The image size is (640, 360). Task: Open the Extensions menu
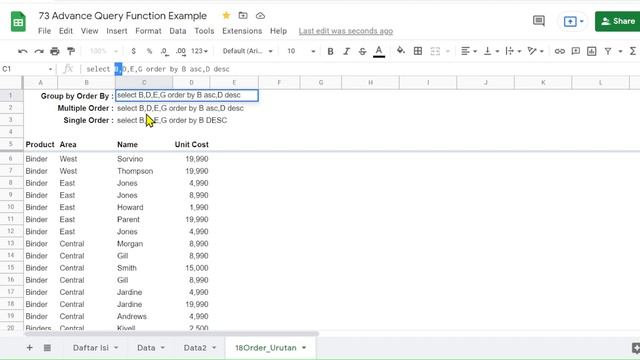(x=242, y=31)
